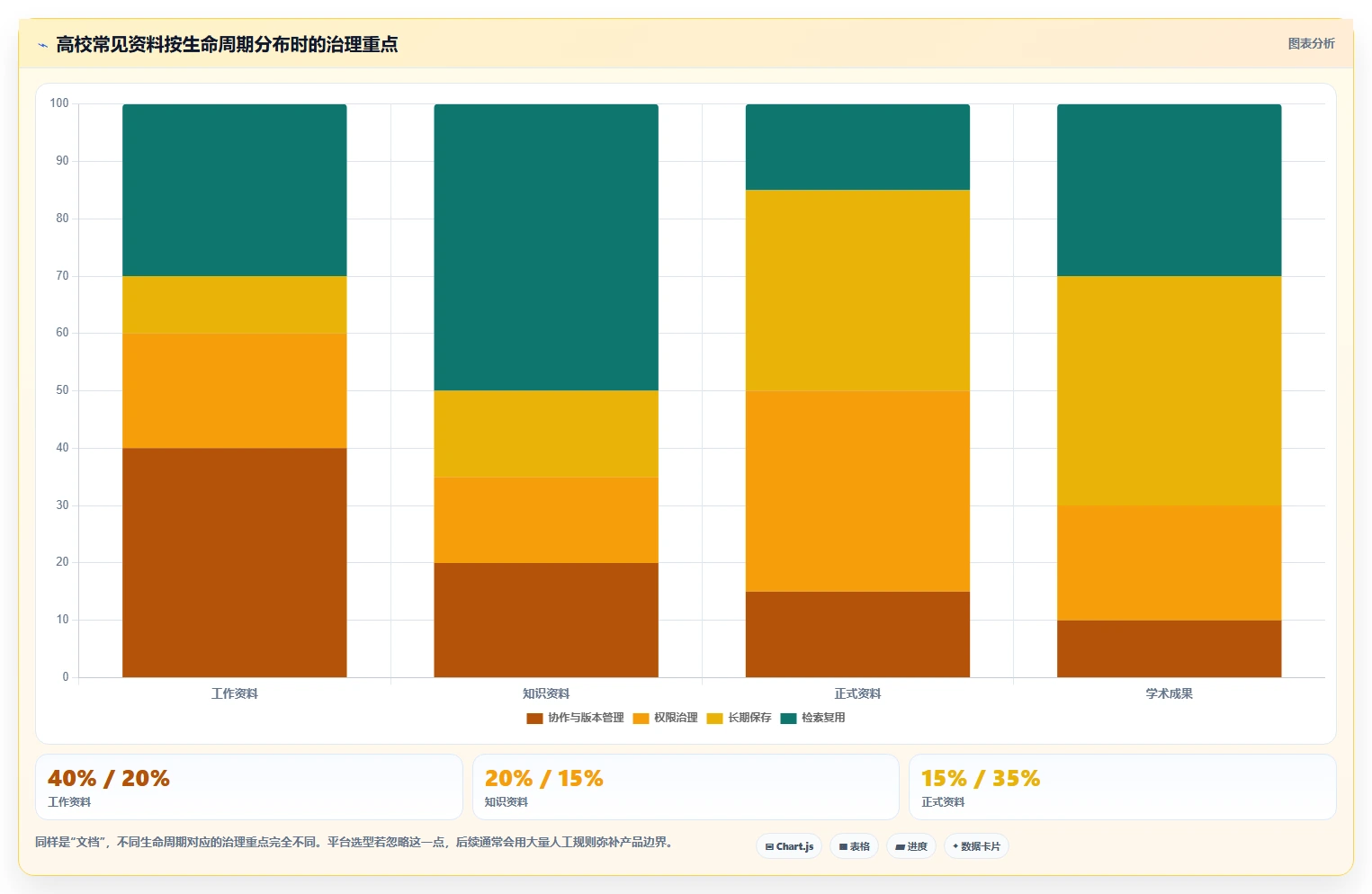Click the 正式资料 x-axis label
1372x894 pixels.
pyautogui.click(x=857, y=693)
